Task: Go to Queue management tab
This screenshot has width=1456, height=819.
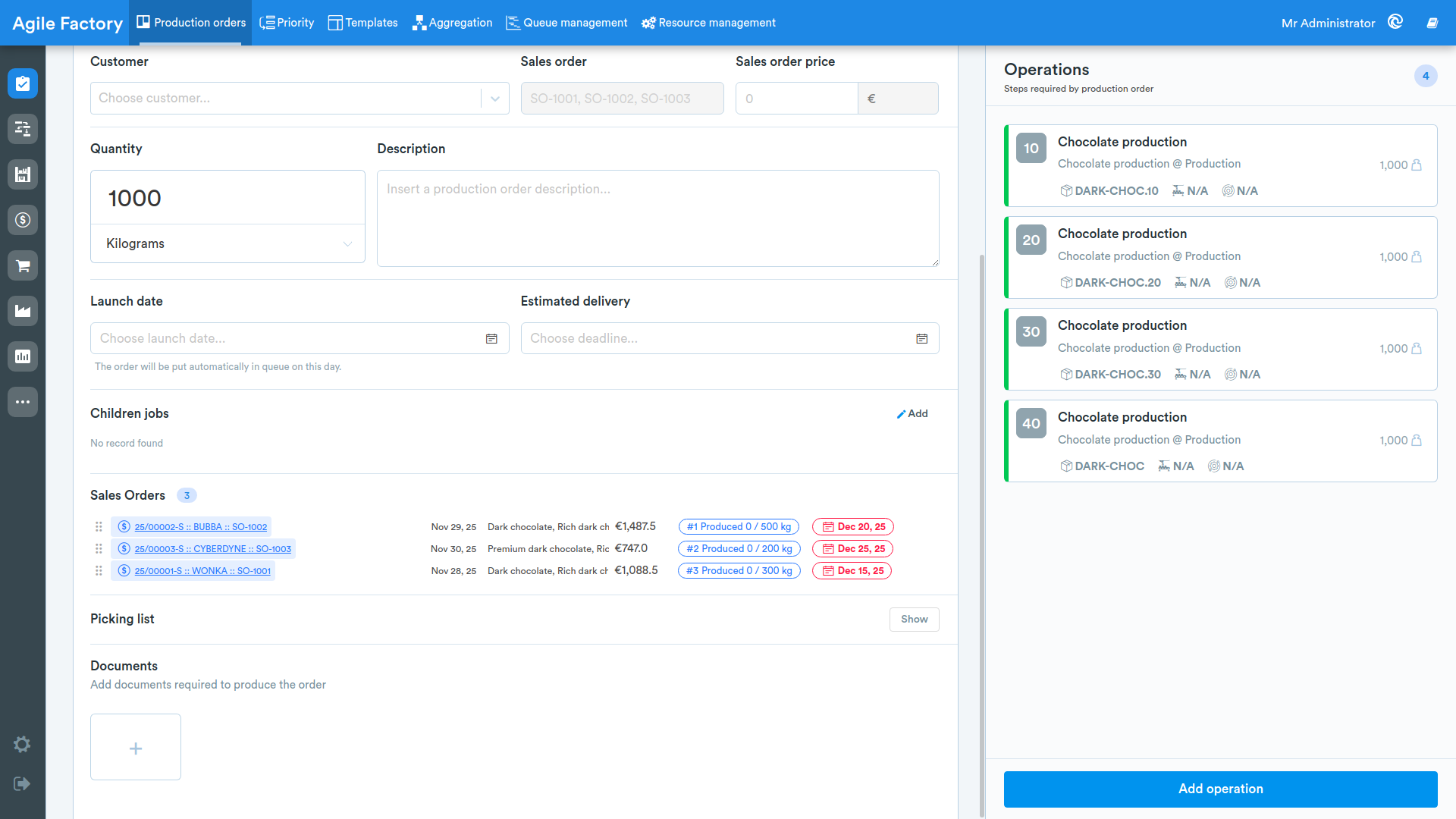Action: 566,23
